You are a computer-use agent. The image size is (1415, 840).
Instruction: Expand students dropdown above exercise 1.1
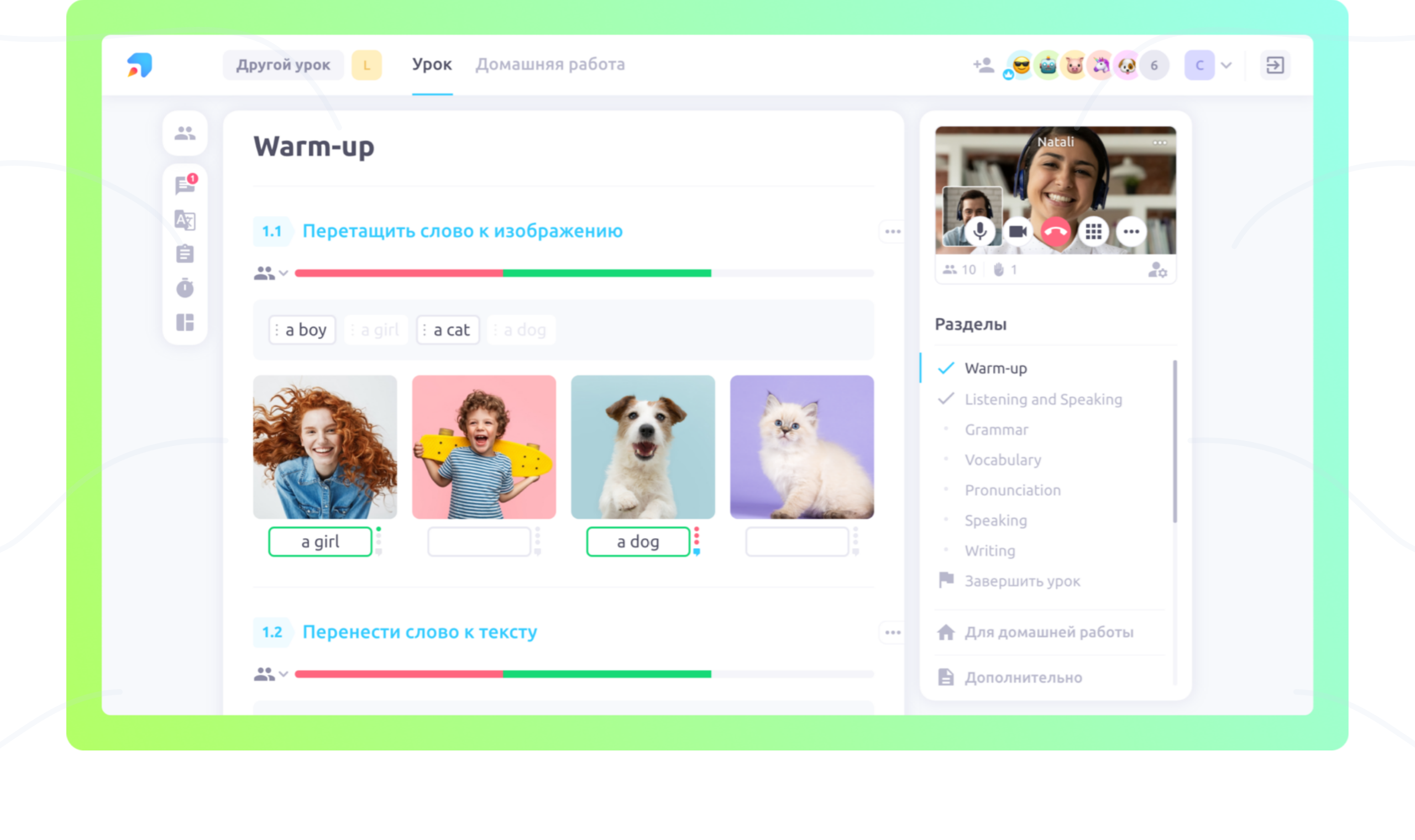pos(271,274)
